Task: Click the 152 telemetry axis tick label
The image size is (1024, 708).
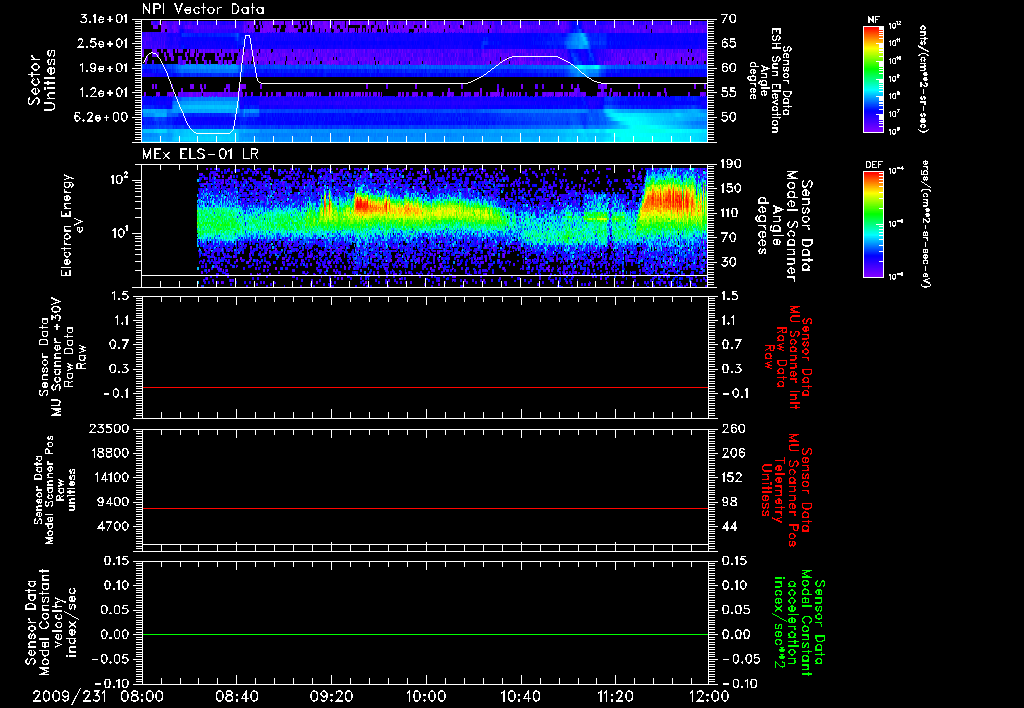Action: pyautogui.click(x=733, y=477)
